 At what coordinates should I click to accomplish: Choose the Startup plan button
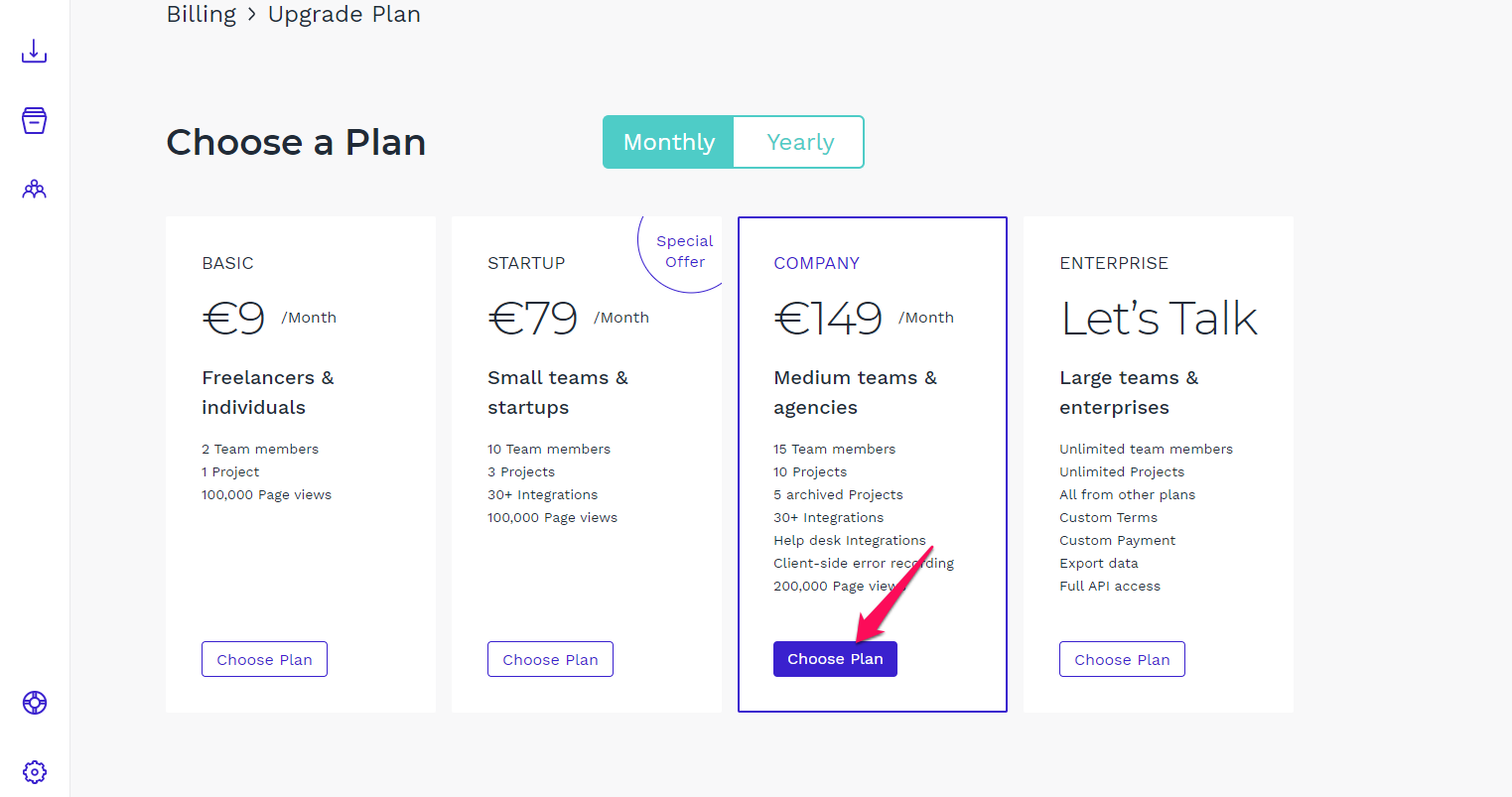[550, 659]
